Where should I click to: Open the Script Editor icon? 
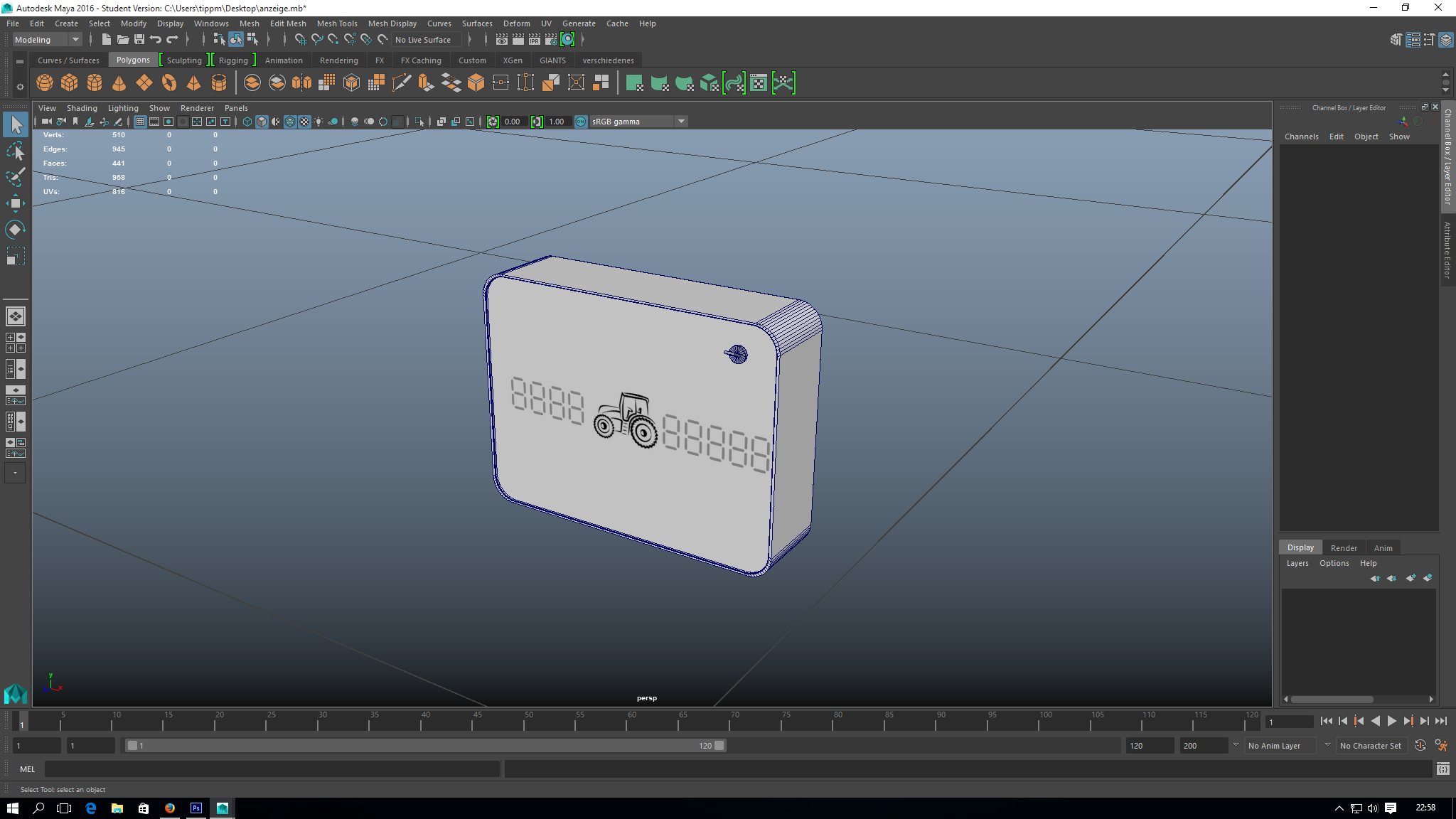tap(1442, 769)
